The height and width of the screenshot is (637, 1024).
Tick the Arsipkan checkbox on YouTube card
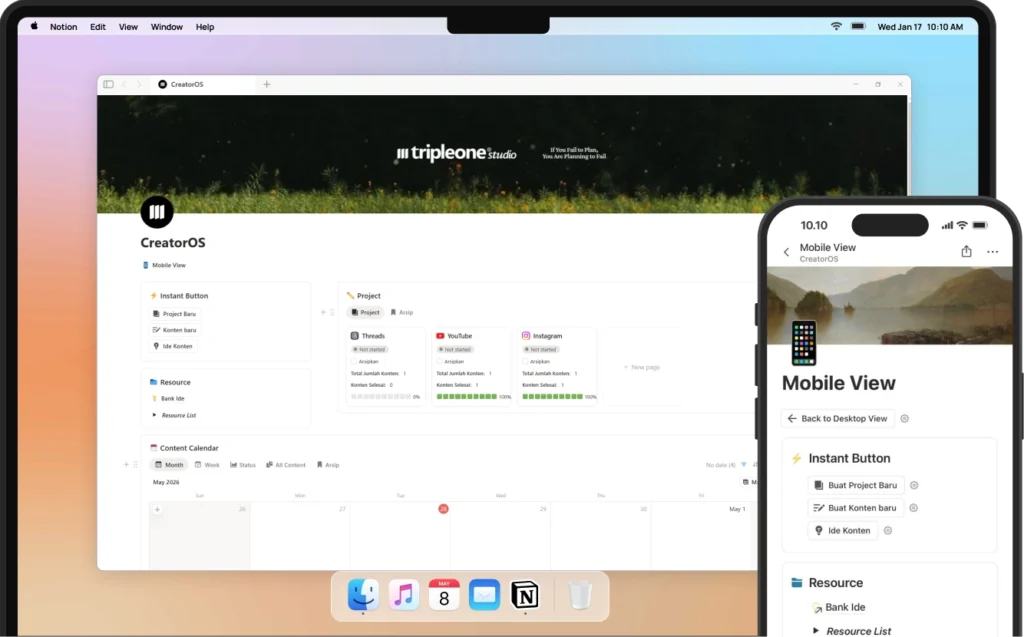441,361
